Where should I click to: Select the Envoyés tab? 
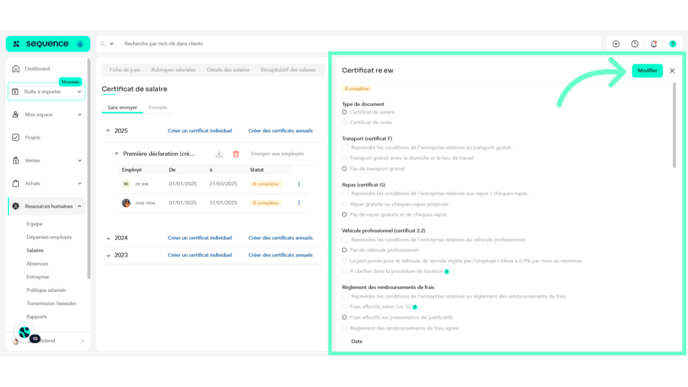coord(158,108)
